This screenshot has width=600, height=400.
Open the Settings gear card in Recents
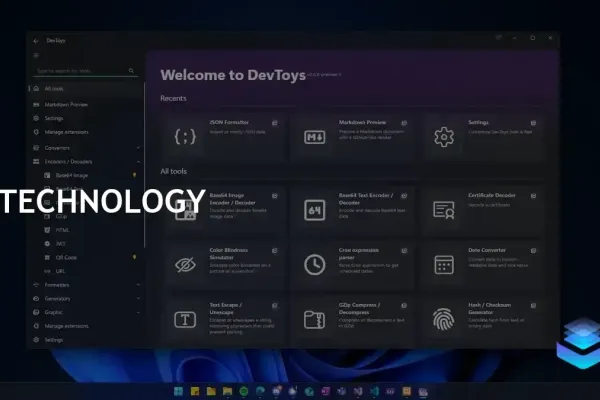[484, 137]
